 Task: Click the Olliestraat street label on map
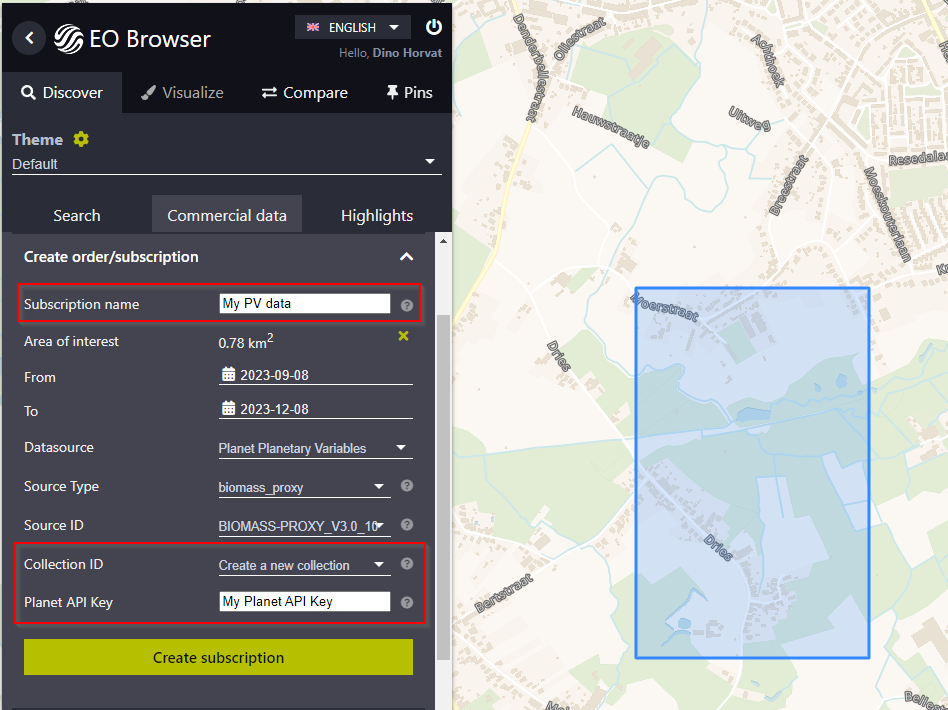(579, 39)
